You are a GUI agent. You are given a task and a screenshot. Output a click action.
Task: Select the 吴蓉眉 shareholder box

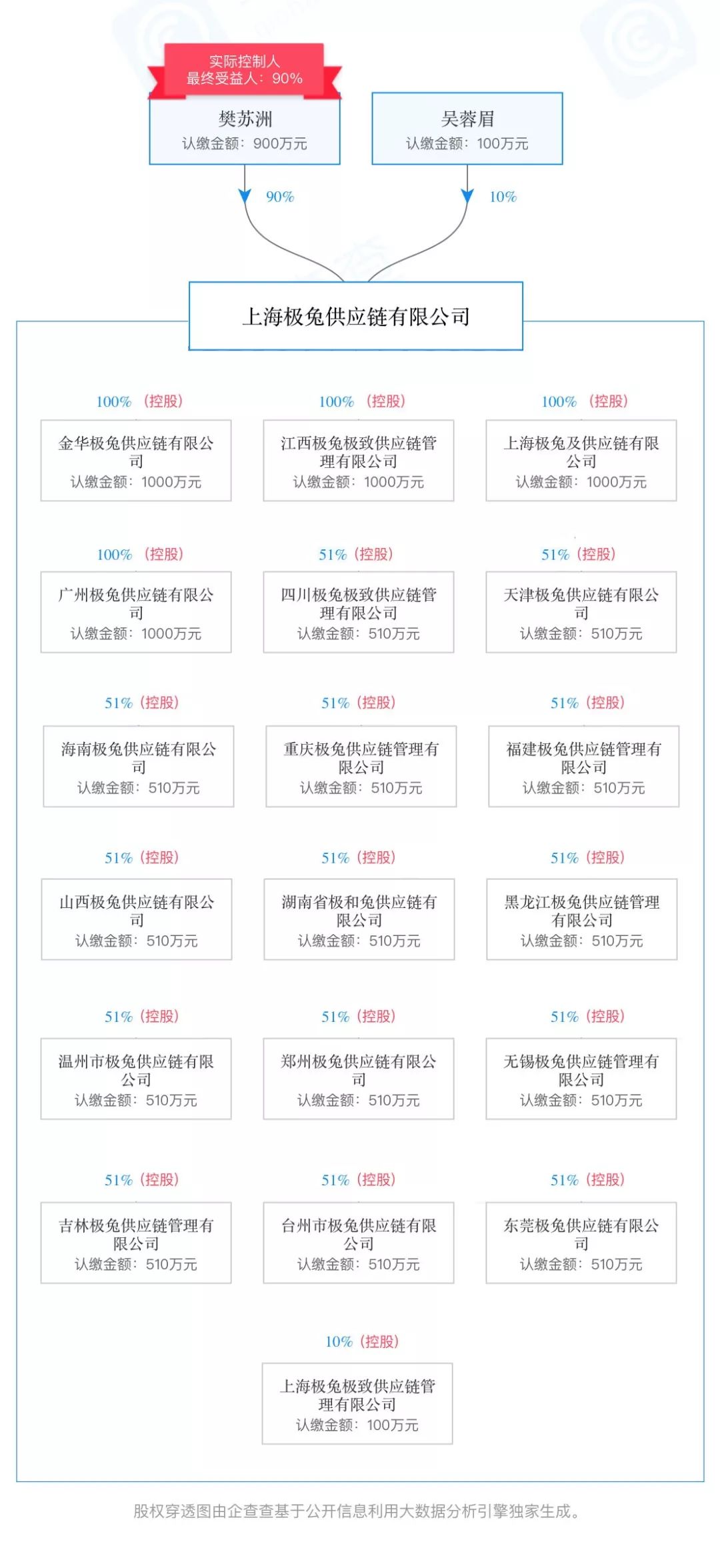(467, 129)
